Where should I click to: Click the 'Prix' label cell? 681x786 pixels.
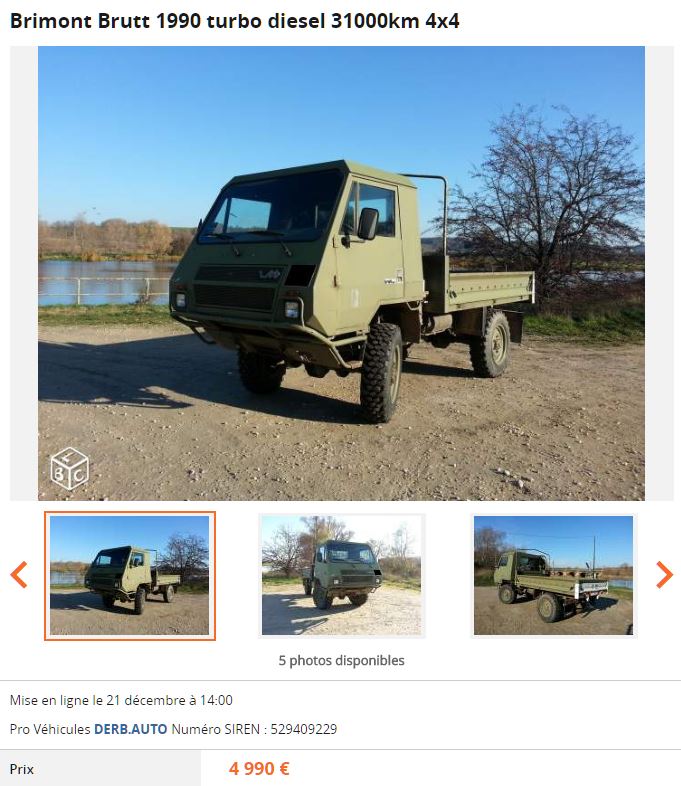click(100, 768)
